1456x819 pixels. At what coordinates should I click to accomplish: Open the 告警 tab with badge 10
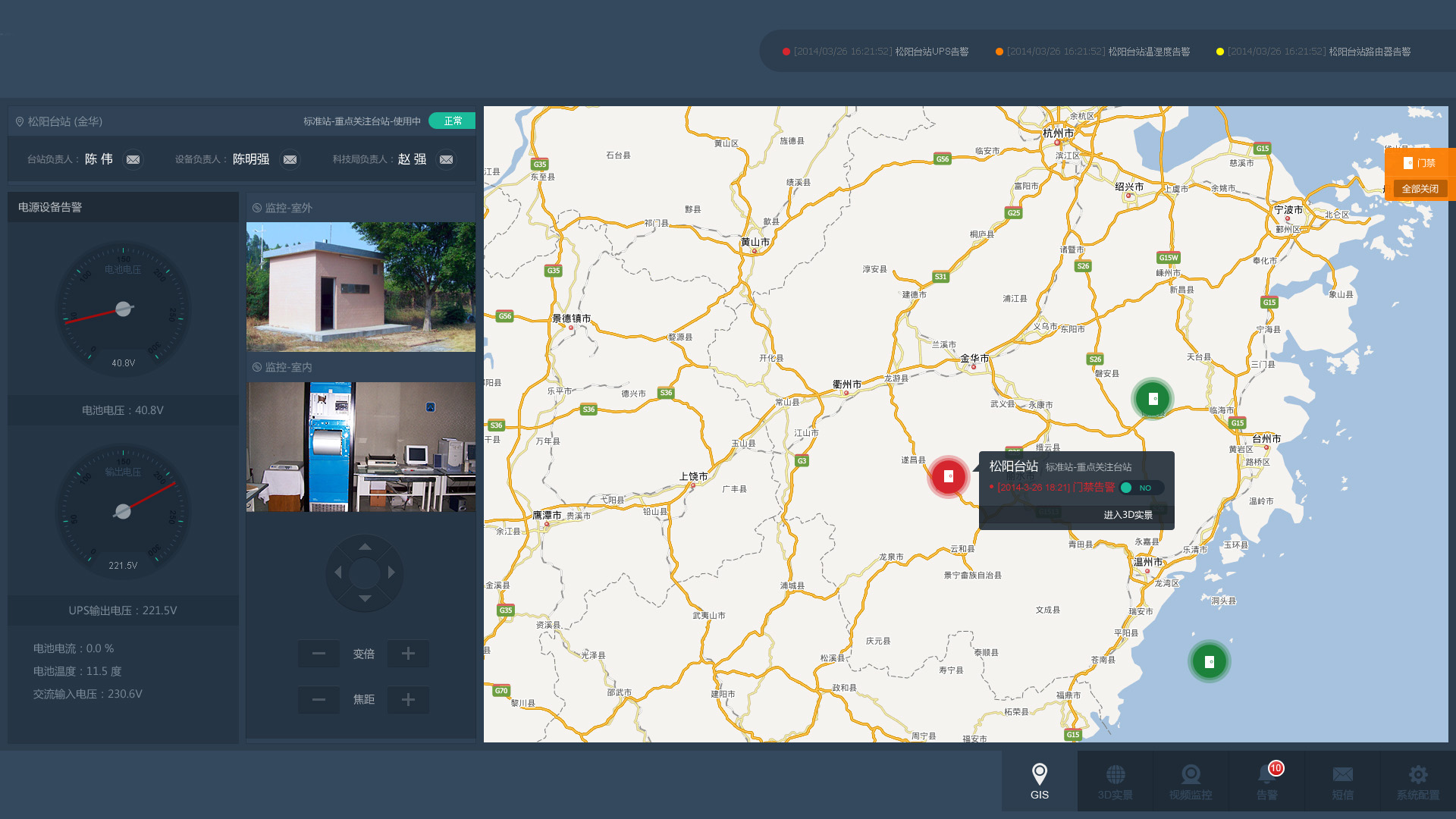point(1266,782)
